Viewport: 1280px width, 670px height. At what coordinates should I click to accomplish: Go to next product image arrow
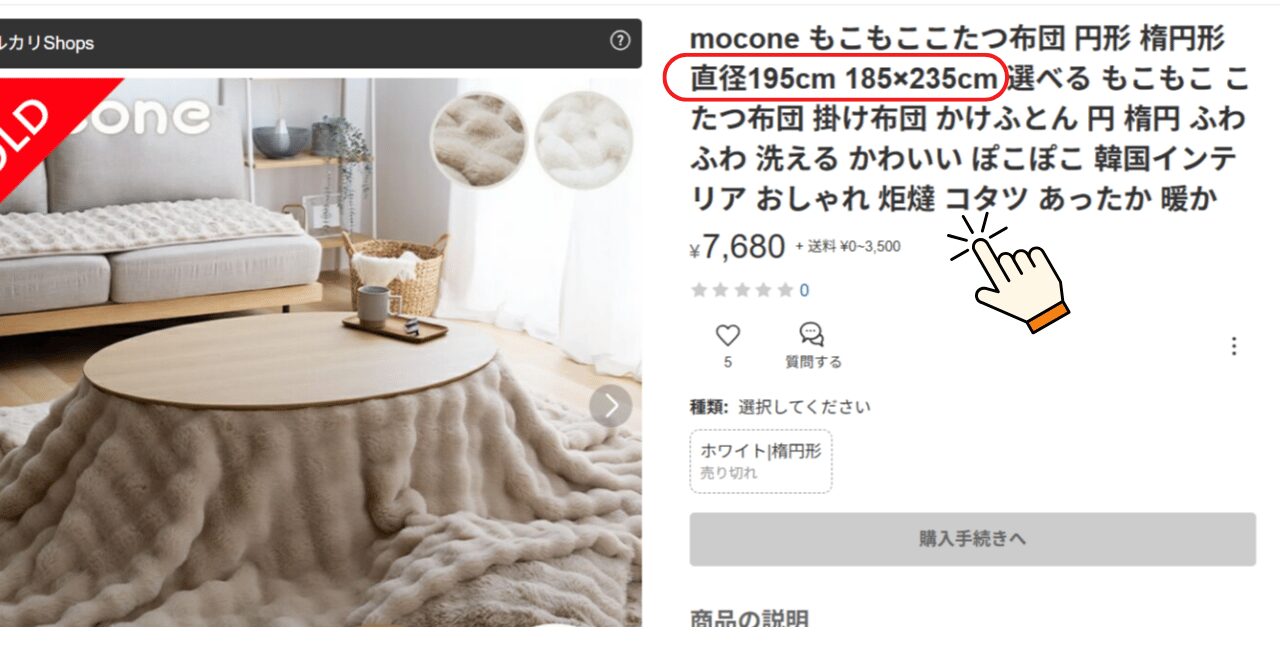(x=611, y=406)
